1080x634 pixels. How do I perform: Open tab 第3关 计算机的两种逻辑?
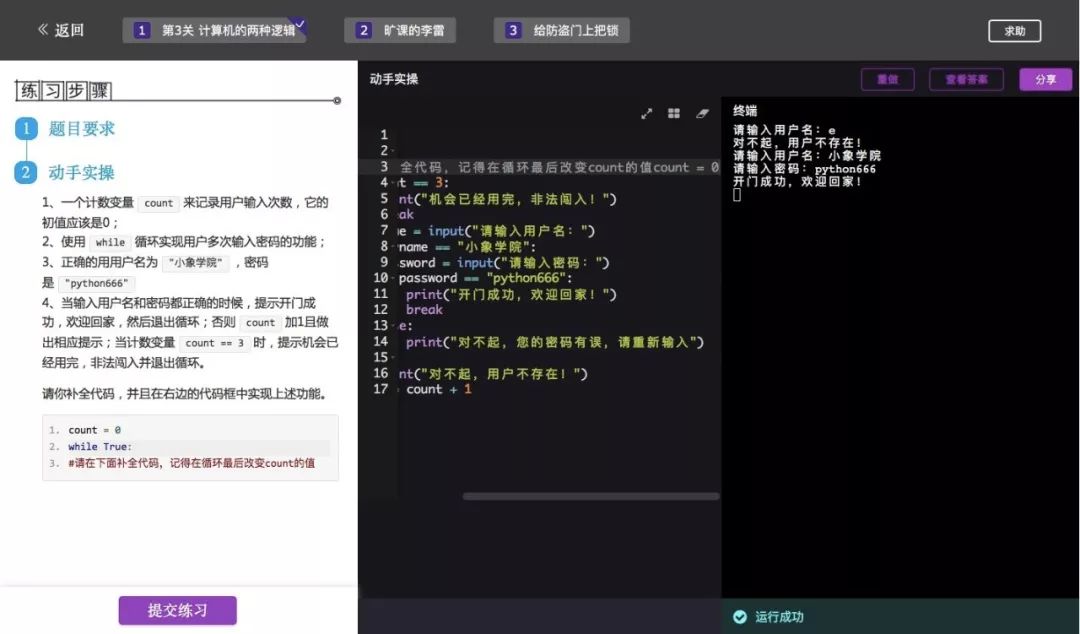pyautogui.click(x=214, y=30)
